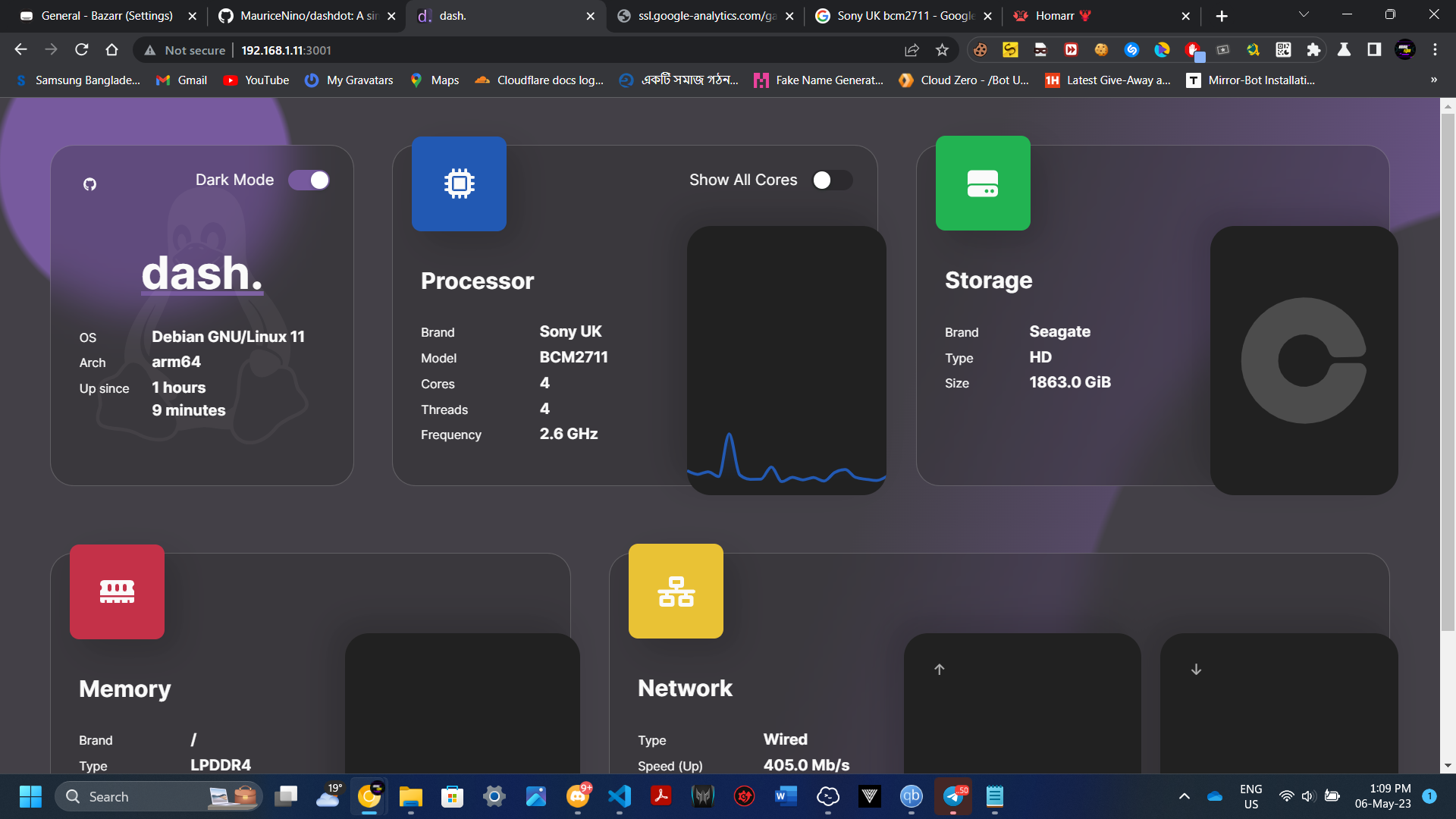
Task: Expand the hidden bookmarks chevron
Action: coord(1433,80)
